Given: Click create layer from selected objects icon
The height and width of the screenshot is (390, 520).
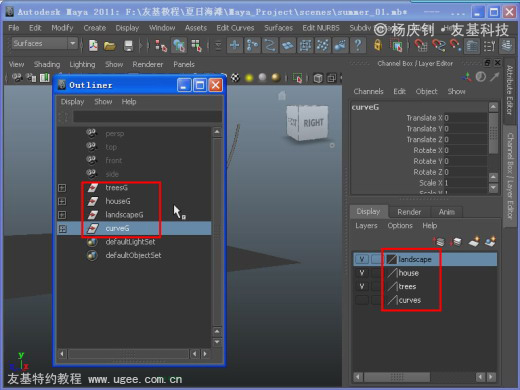Looking at the screenshot, I should click(490, 241).
